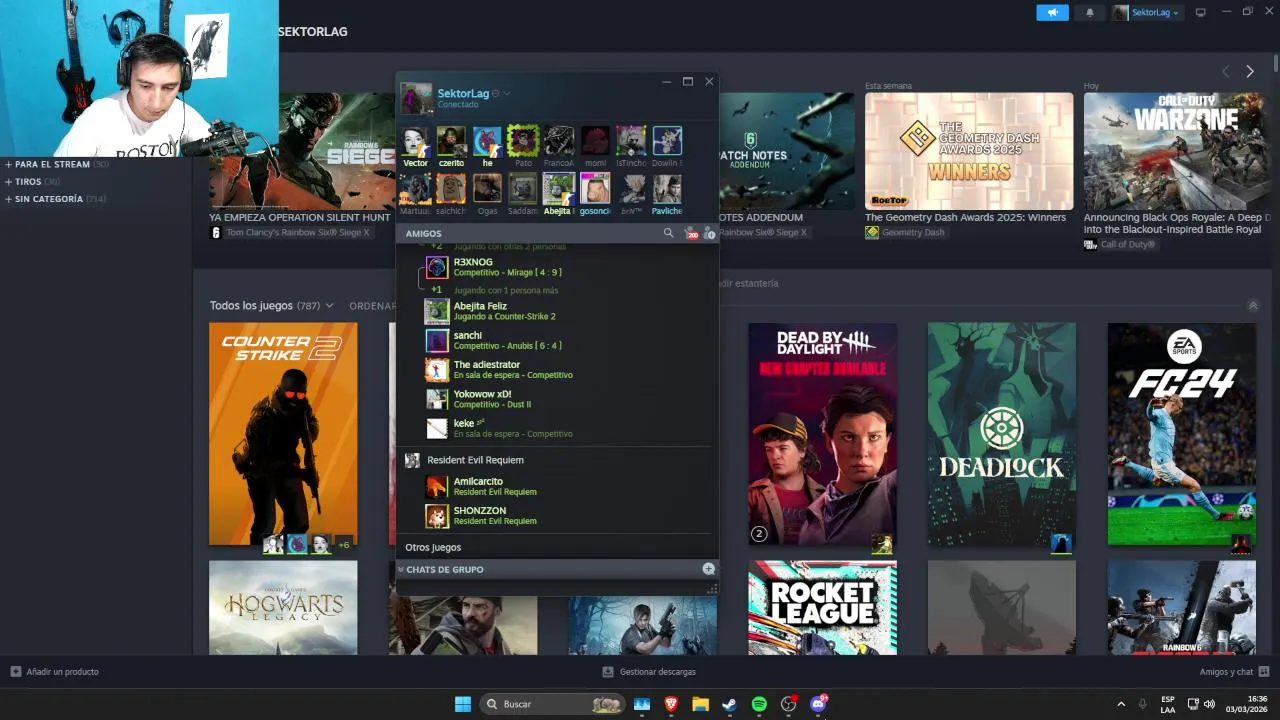
Task: Open Steam notifications bell
Action: tap(1089, 12)
